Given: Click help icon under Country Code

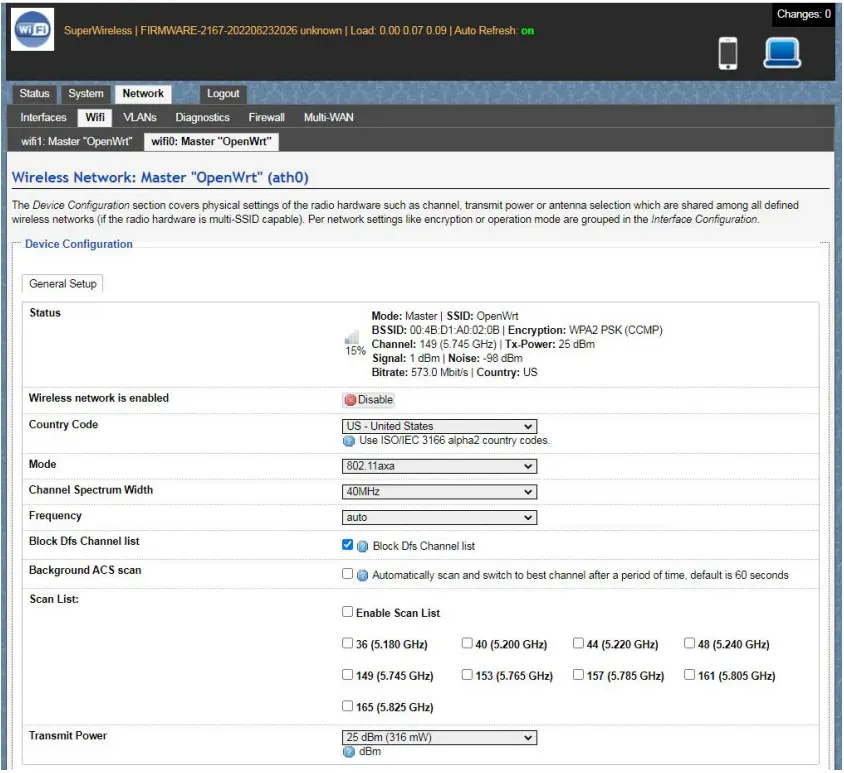Looking at the screenshot, I should (x=349, y=440).
